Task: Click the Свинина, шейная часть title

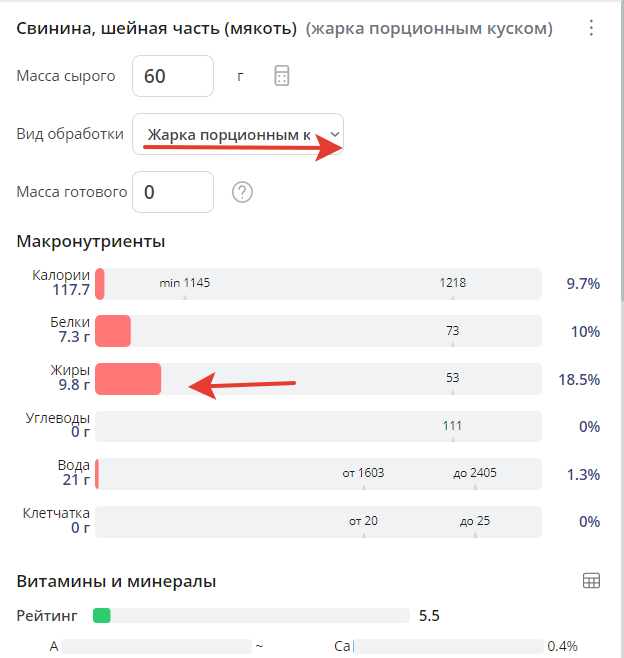Action: click(x=157, y=29)
